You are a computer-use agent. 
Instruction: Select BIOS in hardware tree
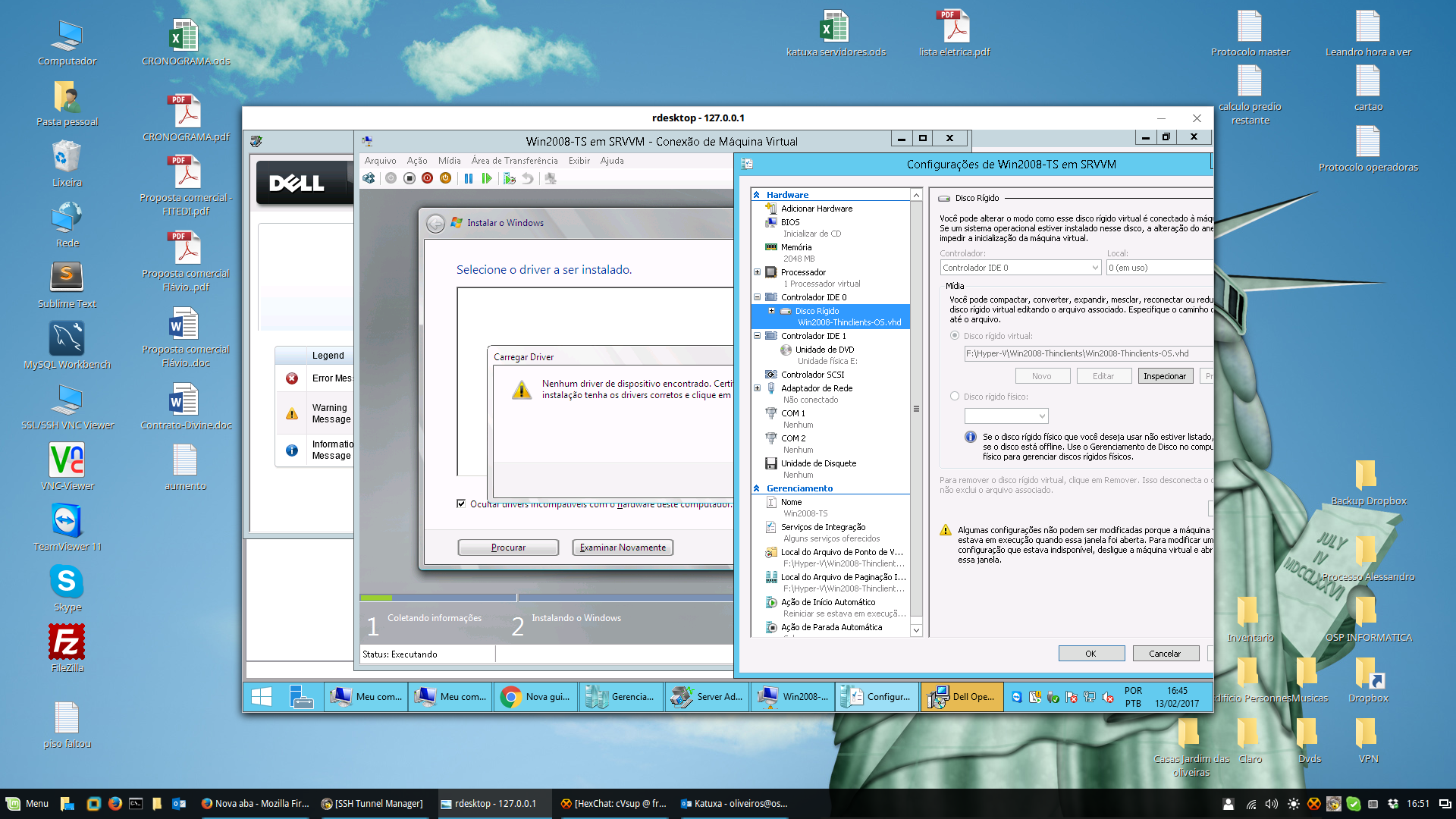[x=790, y=222]
